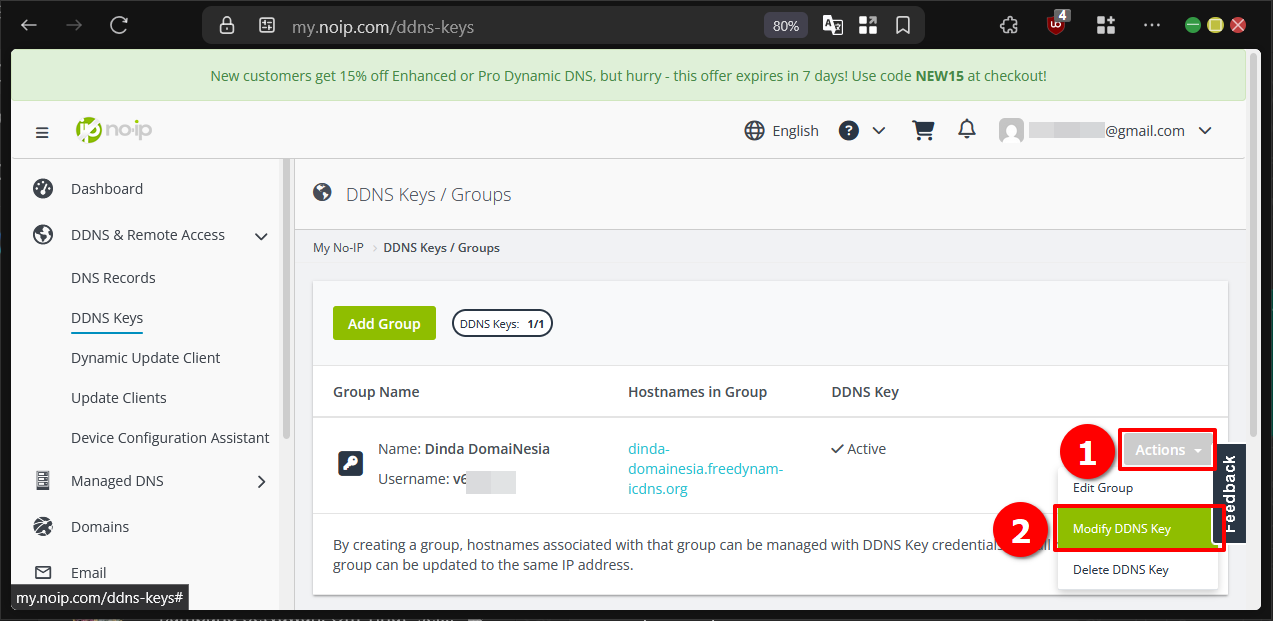This screenshot has width=1273, height=621.
Task: Click the uBlock shield icon
Action: 1057,25
